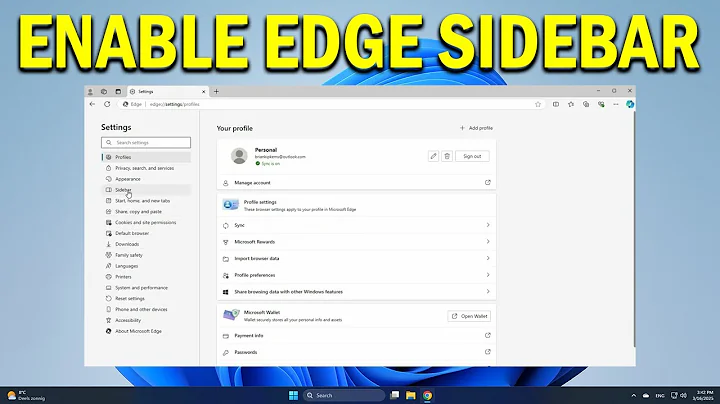
Task: Click the Search settings field
Action: [146, 142]
